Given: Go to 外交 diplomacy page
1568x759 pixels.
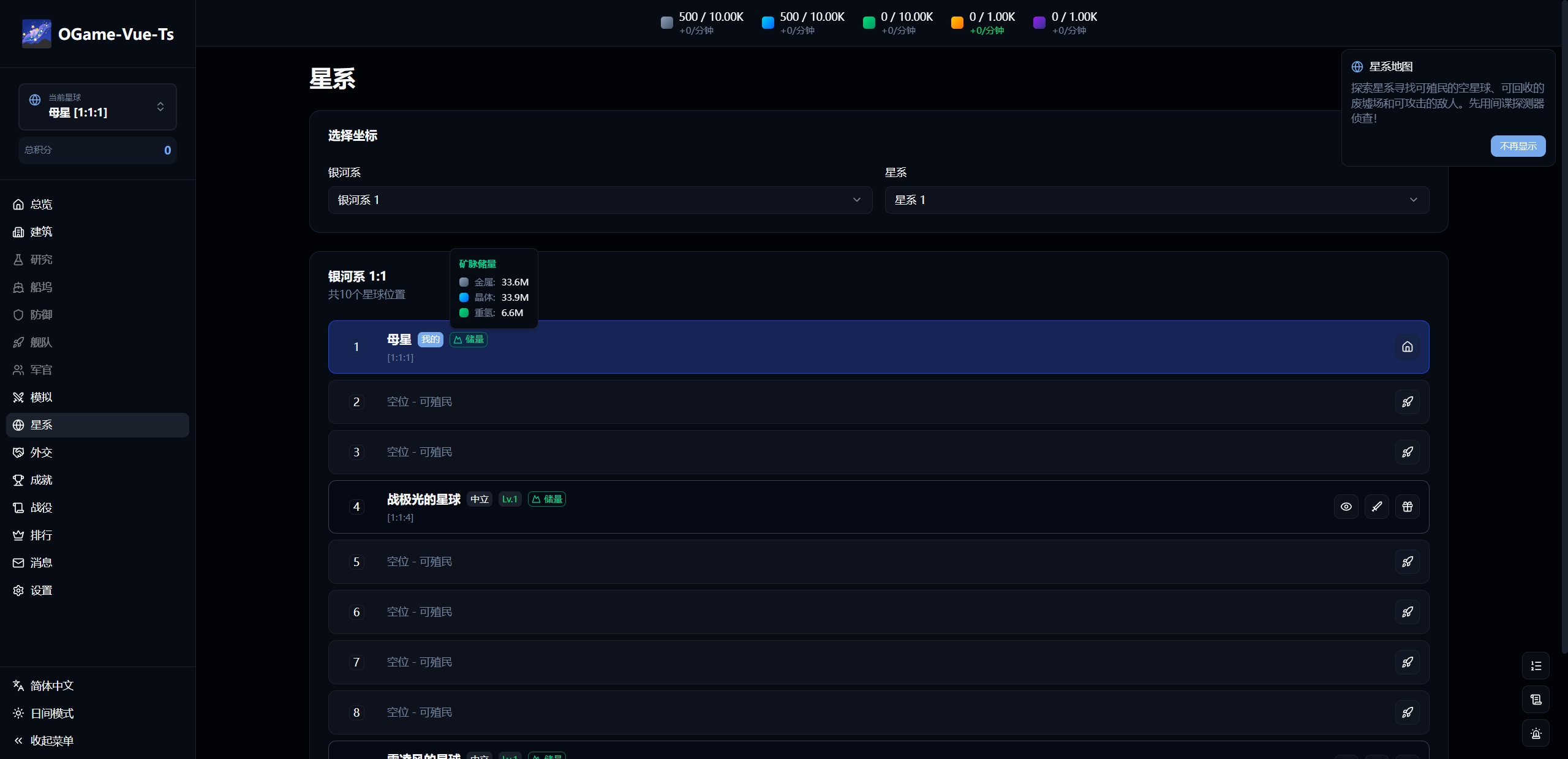Looking at the screenshot, I should click(41, 453).
